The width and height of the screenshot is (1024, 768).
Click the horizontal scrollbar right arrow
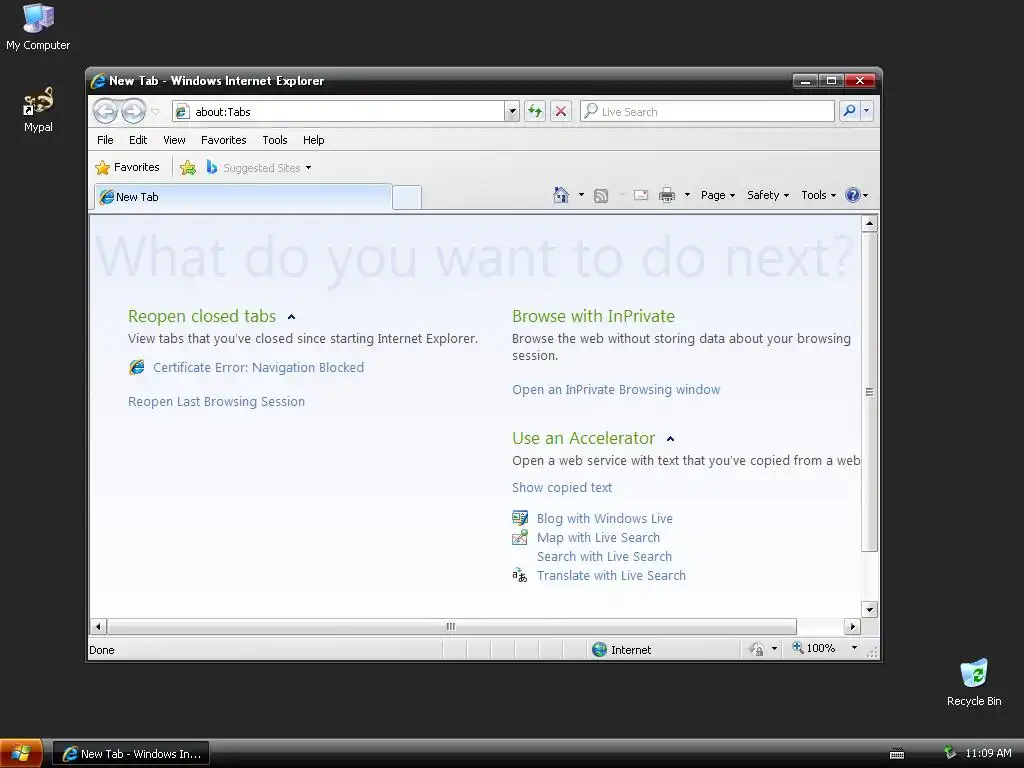(852, 626)
